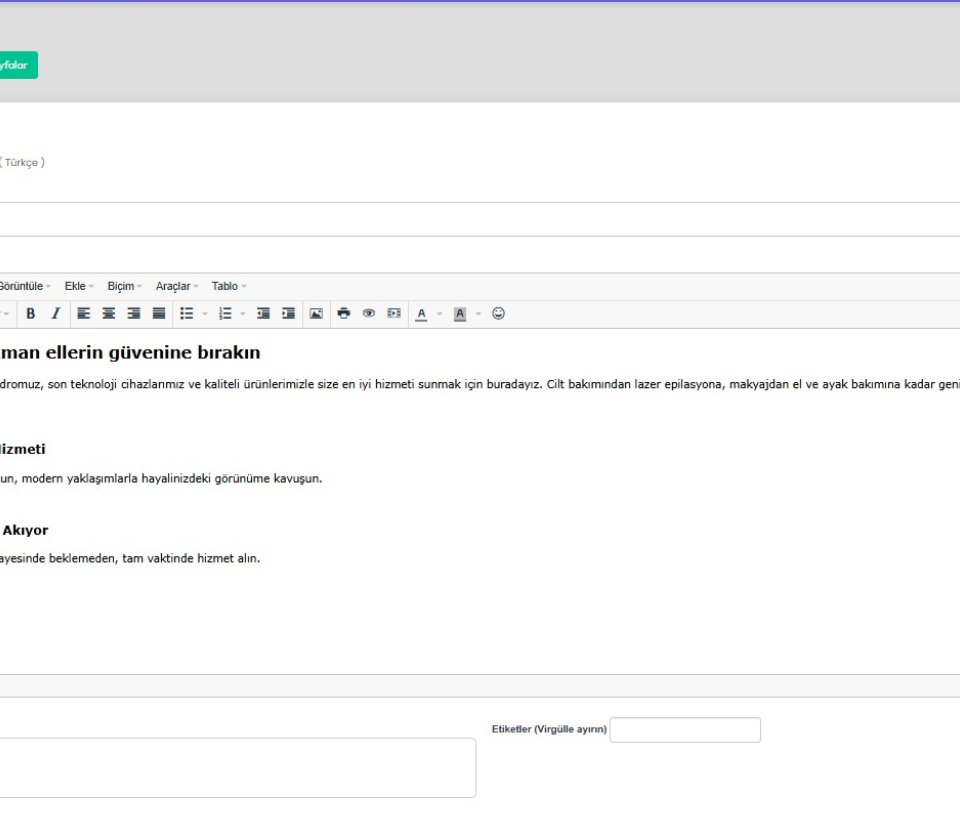Open the text color dropdown arrow
Image resolution: width=960 pixels, height=838 pixels.
tap(439, 314)
